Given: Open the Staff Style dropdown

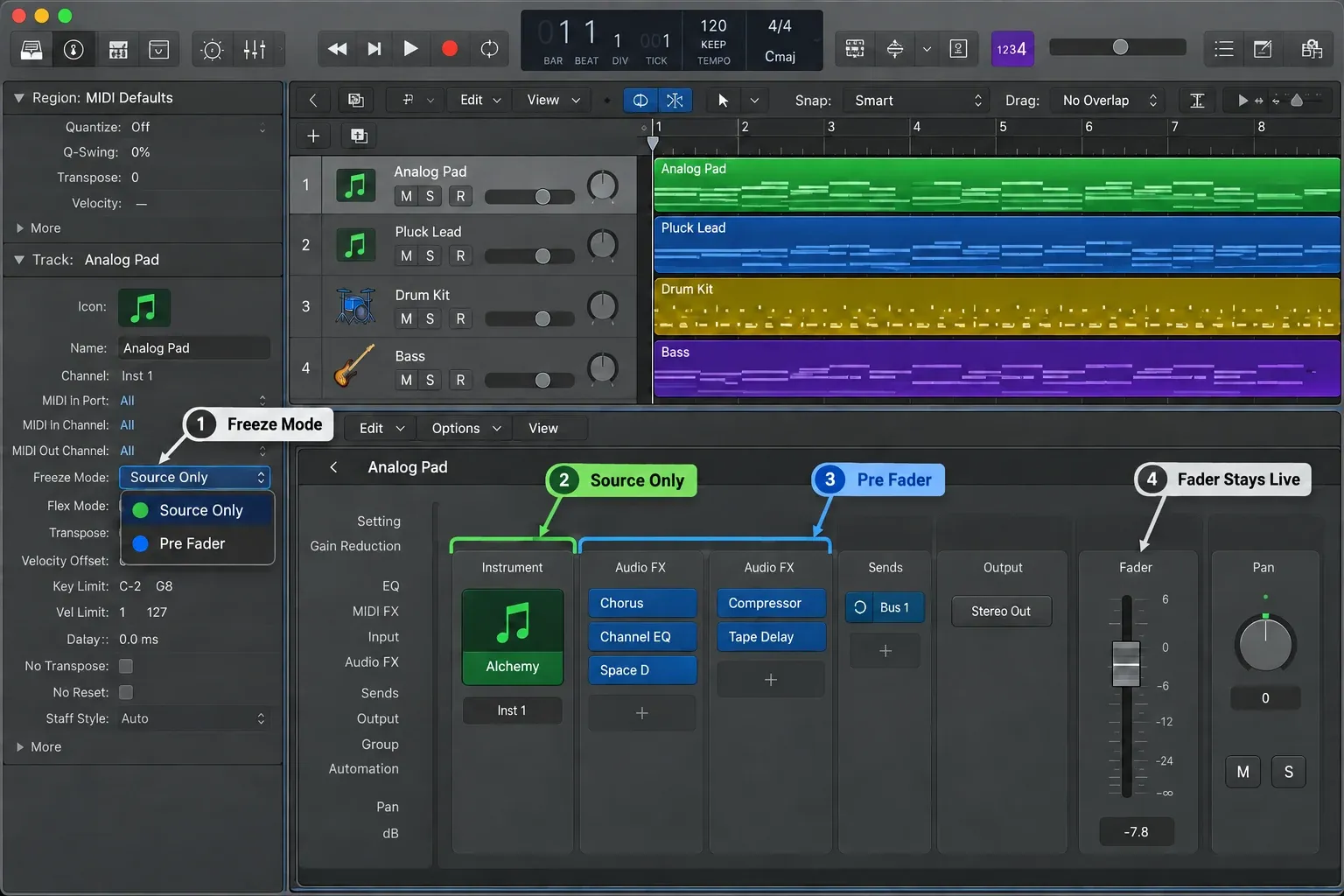Looking at the screenshot, I should 193,718.
